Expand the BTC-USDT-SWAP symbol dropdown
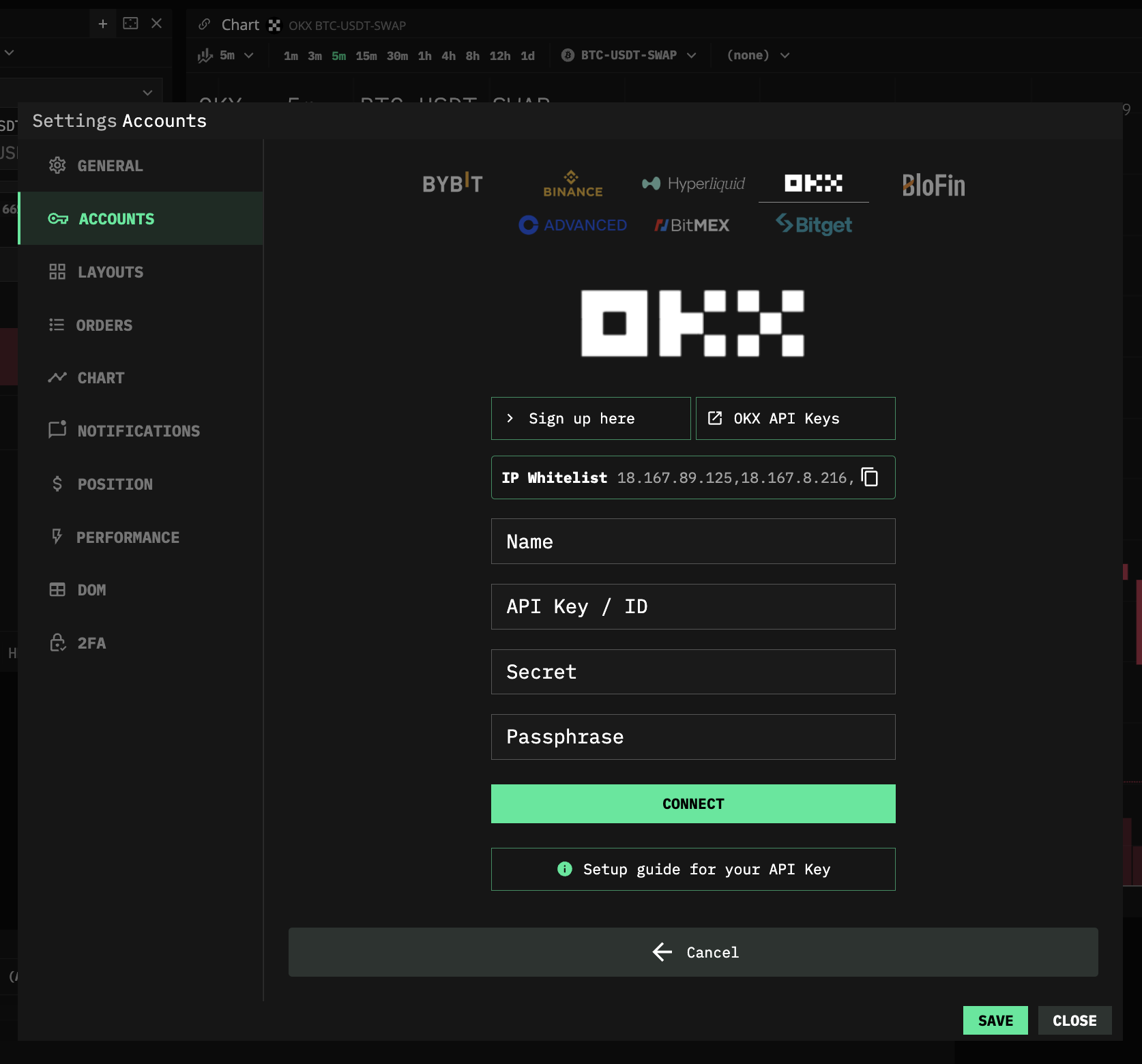This screenshot has height=1064, width=1142. click(628, 55)
